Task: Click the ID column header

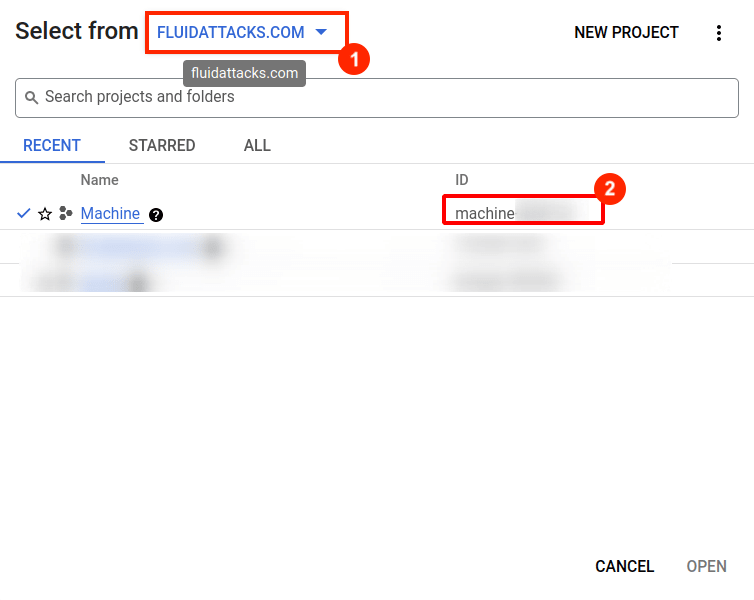Action: click(462, 180)
